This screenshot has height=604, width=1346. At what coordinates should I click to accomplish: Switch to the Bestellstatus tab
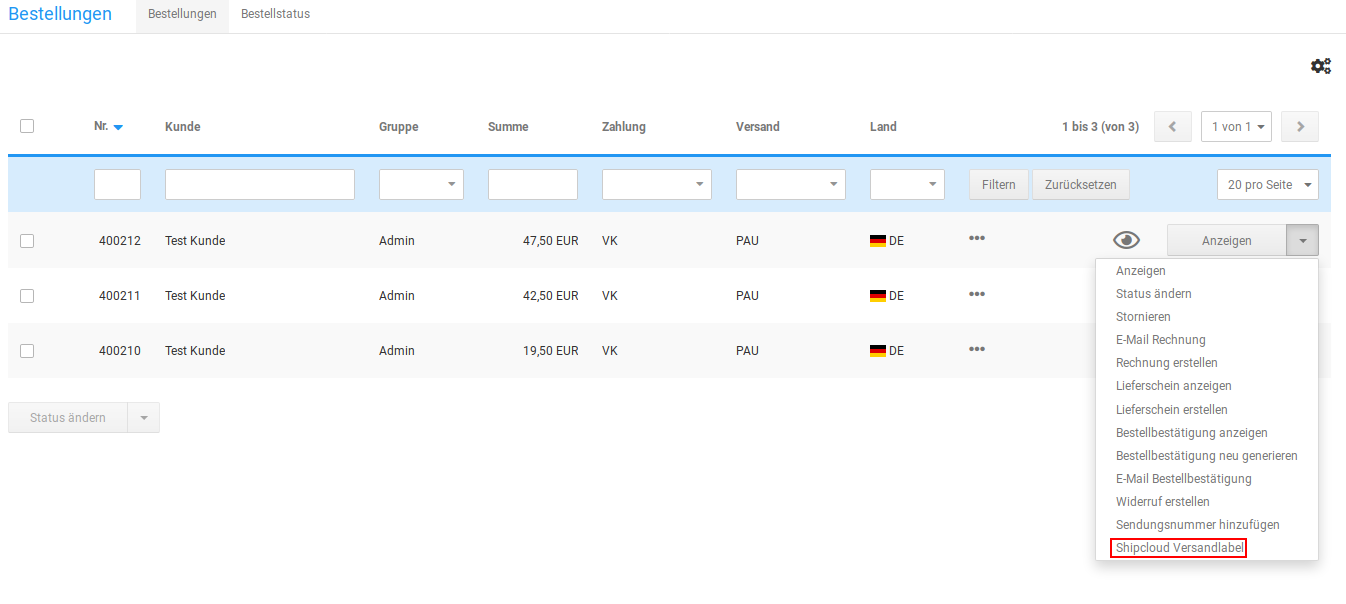(x=275, y=14)
